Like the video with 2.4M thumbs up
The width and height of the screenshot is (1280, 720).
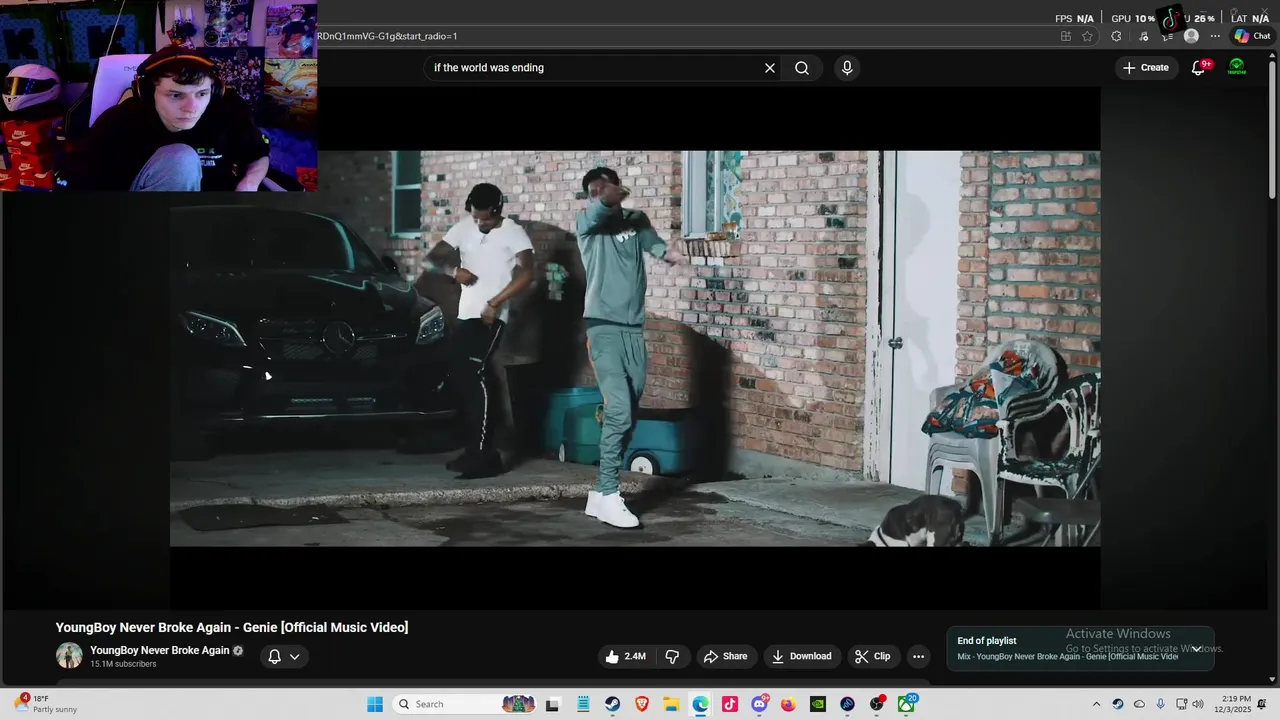[x=626, y=656]
